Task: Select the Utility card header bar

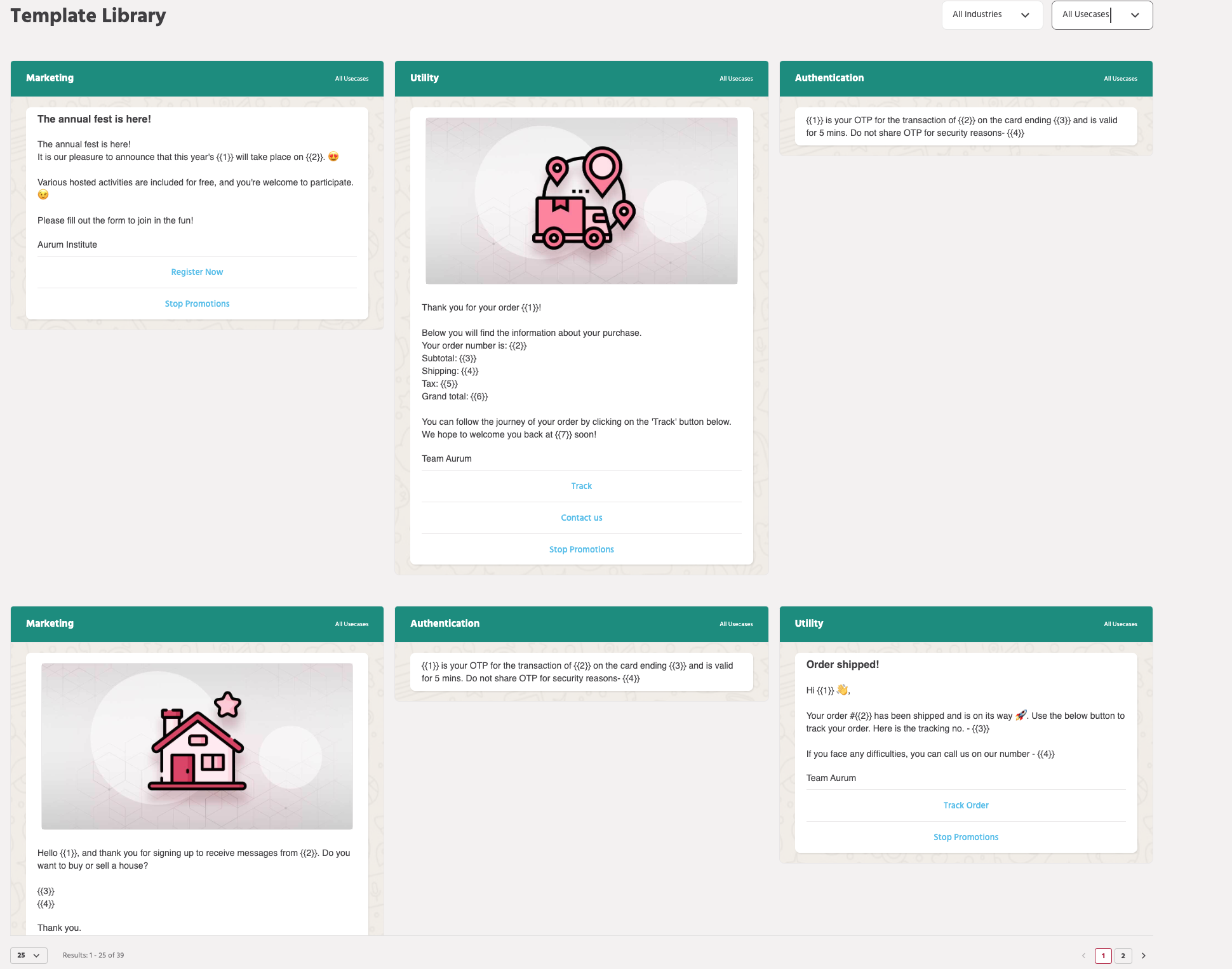Action: [x=581, y=78]
